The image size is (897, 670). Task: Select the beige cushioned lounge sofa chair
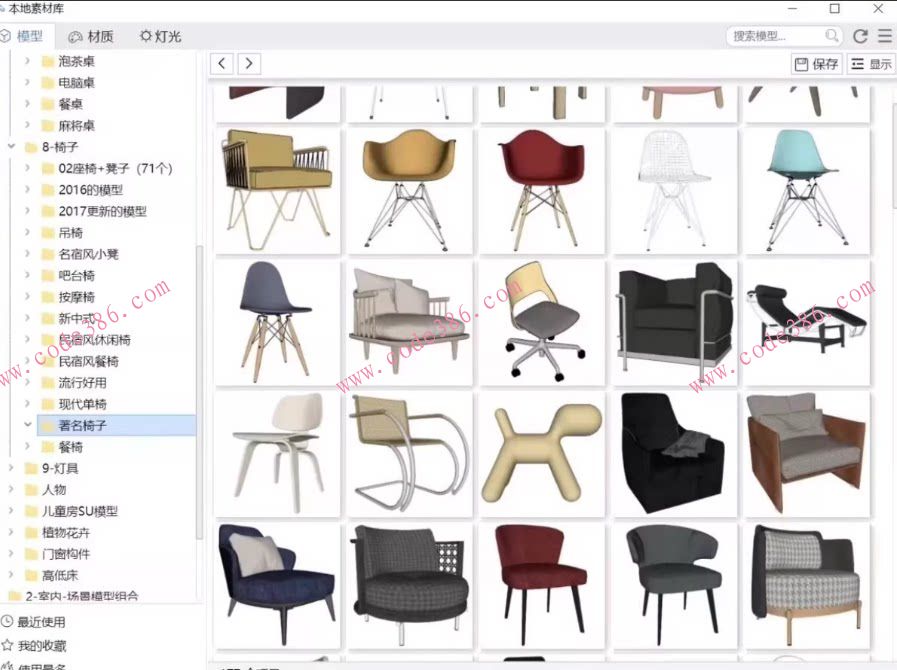(410, 323)
